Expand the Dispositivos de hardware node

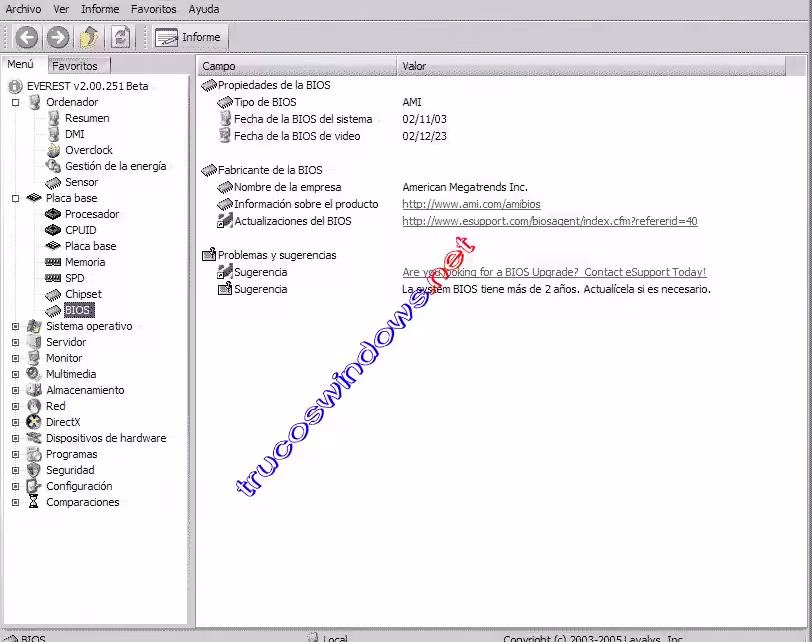pyautogui.click(x=16, y=439)
